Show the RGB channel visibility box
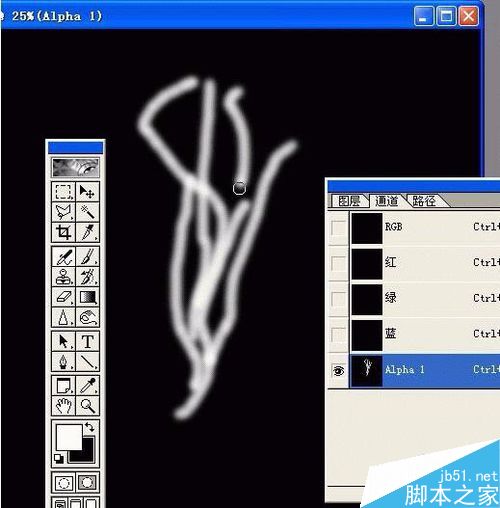Screen dimensions: 500x508 338,228
